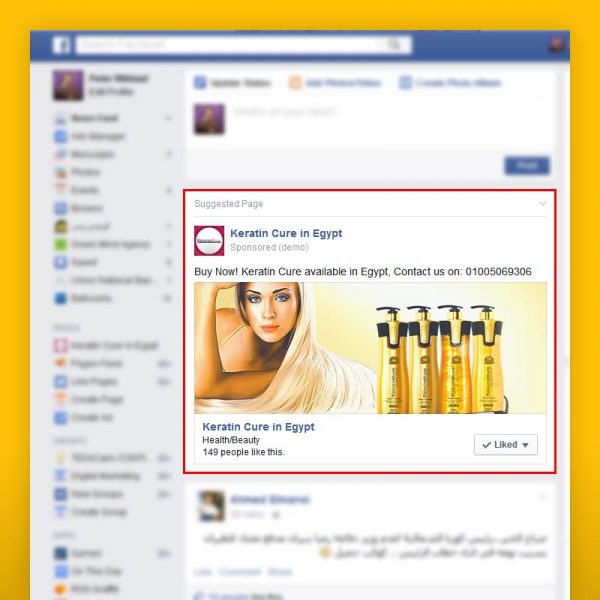This screenshot has width=600, height=600.
Task: Click the search magnifier icon
Action: click(394, 45)
